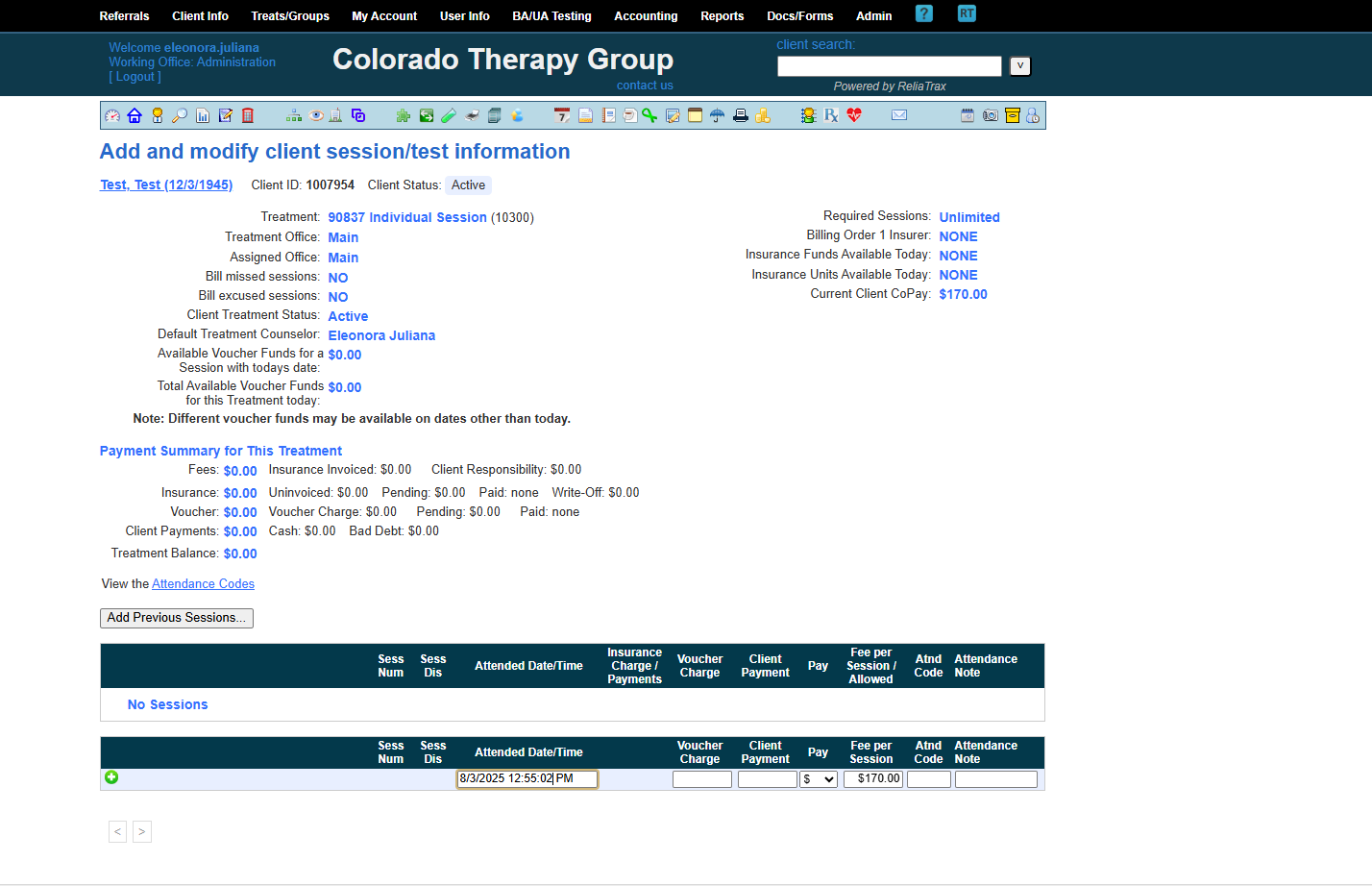Click the Add Previous Sessions button
Image resolution: width=1372 pixels, height=886 pixels.
[x=177, y=618]
